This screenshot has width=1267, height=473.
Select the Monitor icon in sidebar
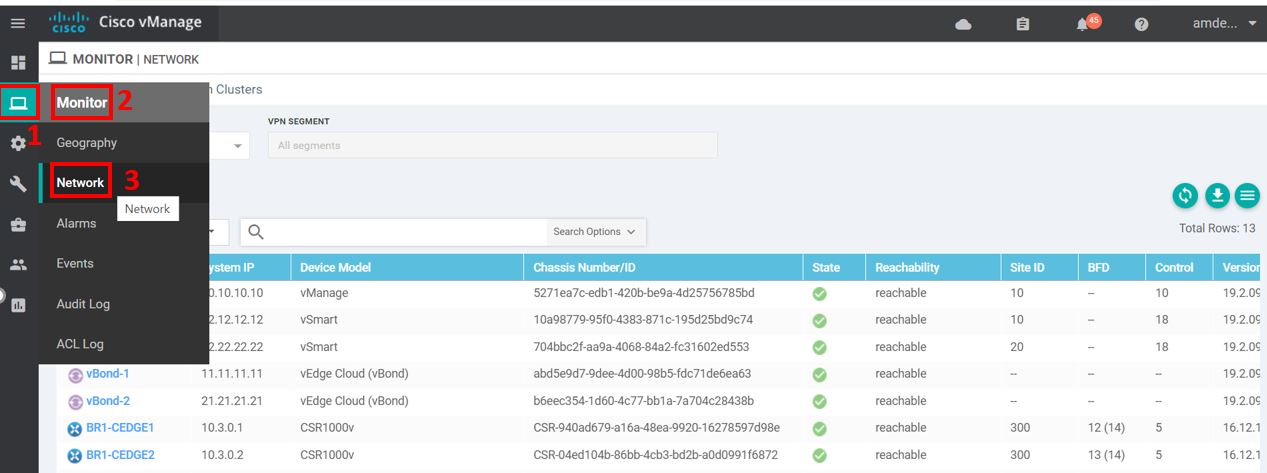pos(18,102)
